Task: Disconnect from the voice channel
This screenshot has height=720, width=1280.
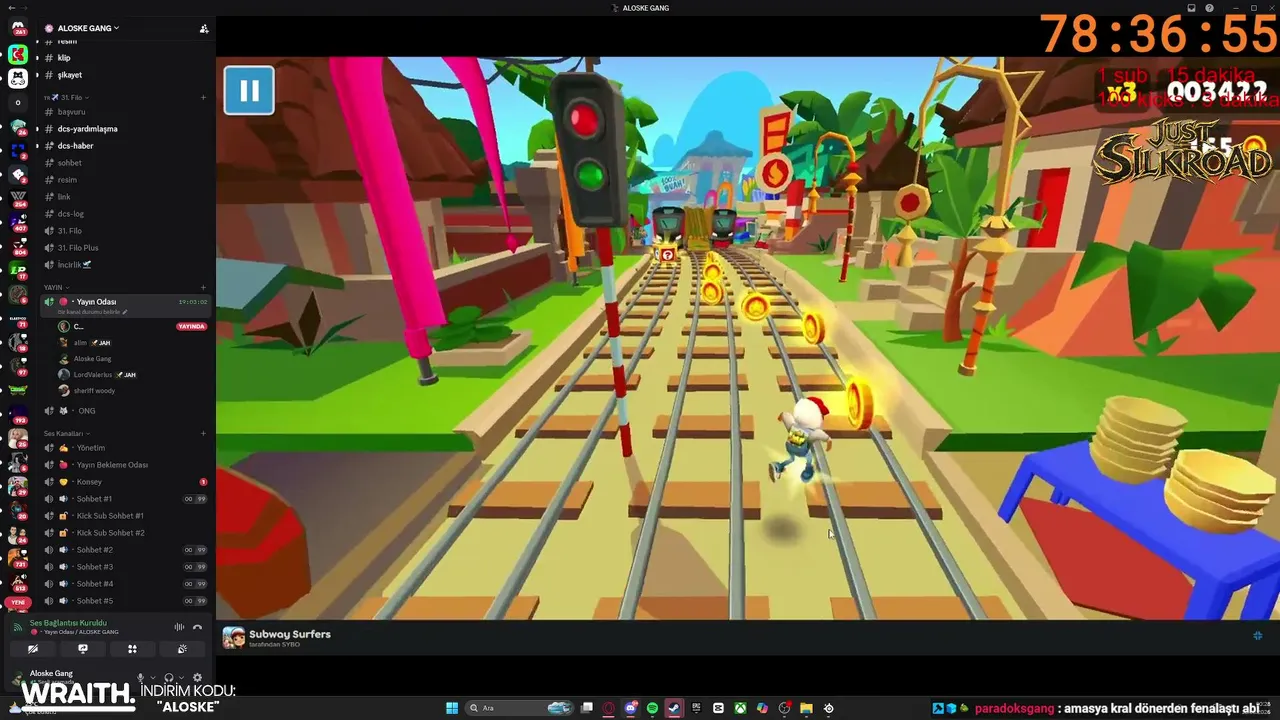Action: [x=197, y=627]
